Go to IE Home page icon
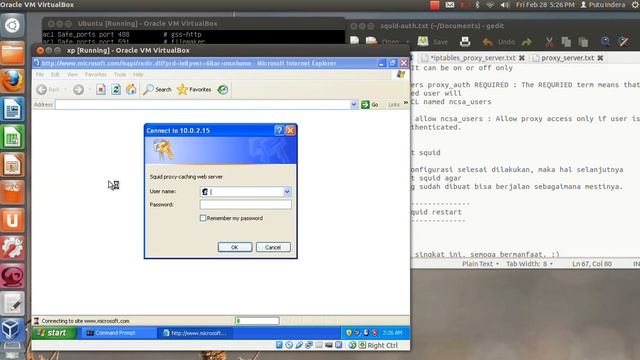 point(131,89)
